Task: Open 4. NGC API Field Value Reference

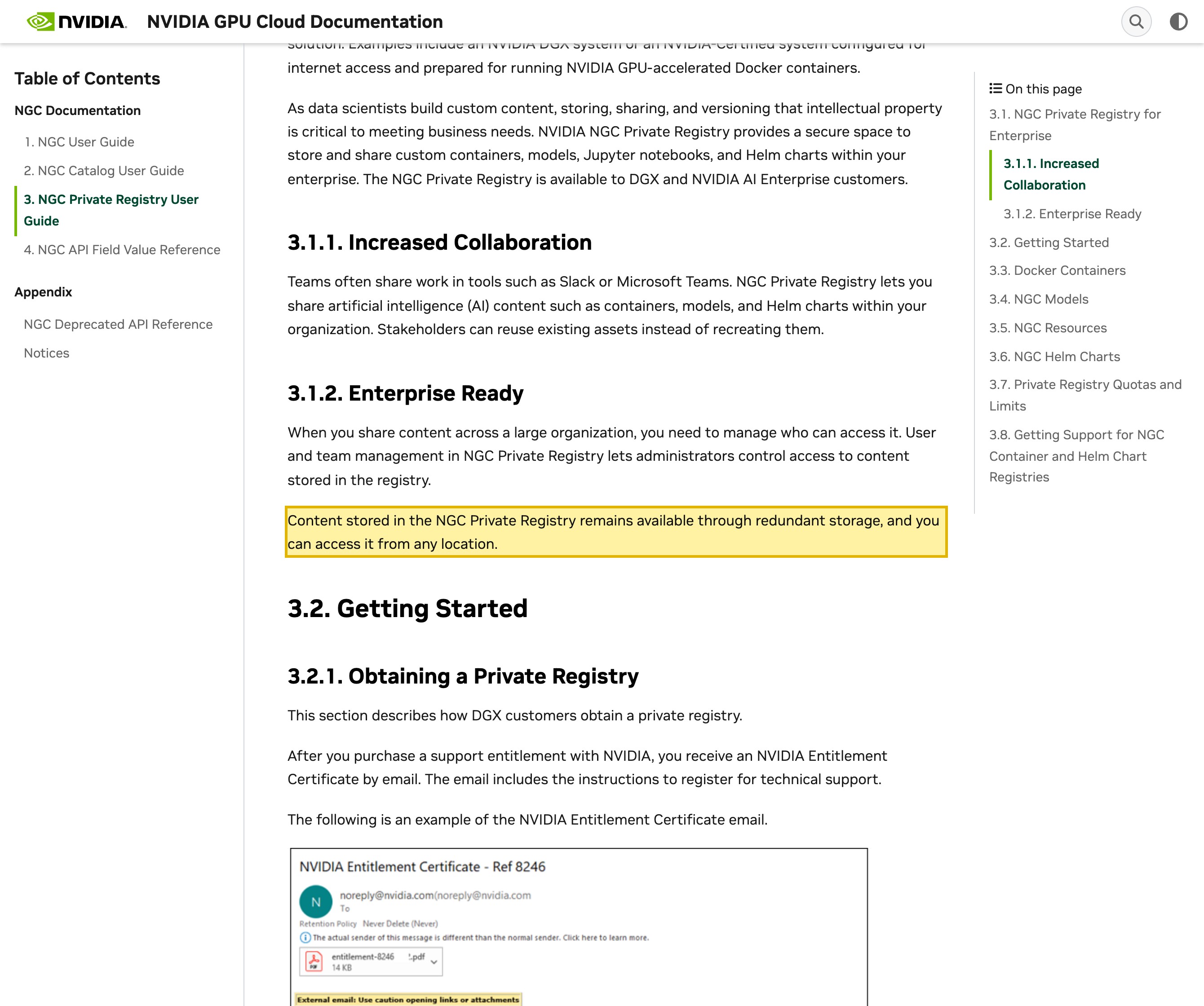Action: click(x=122, y=249)
